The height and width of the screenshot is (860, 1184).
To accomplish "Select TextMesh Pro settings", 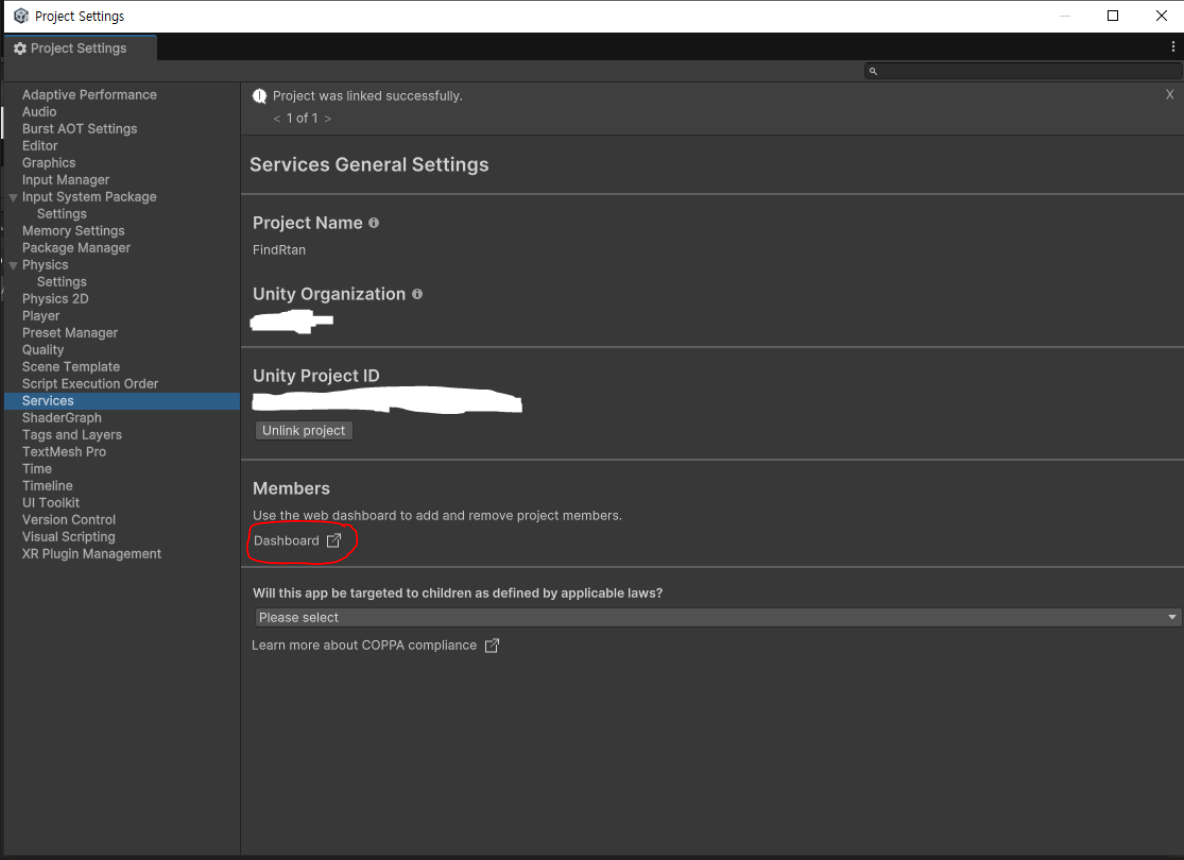I will click(x=64, y=452).
